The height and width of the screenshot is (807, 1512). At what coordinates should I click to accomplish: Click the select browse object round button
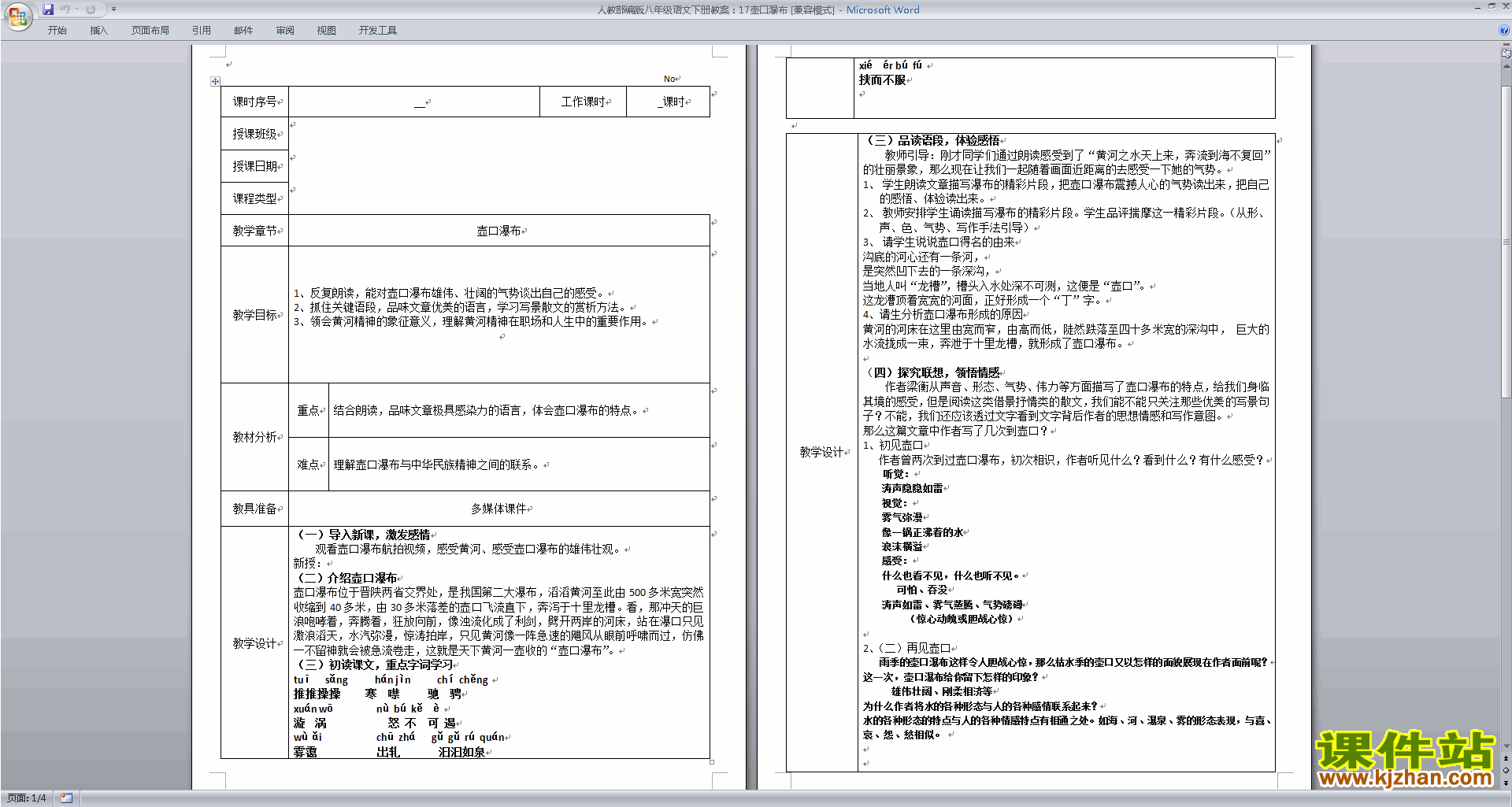[x=1506, y=770]
